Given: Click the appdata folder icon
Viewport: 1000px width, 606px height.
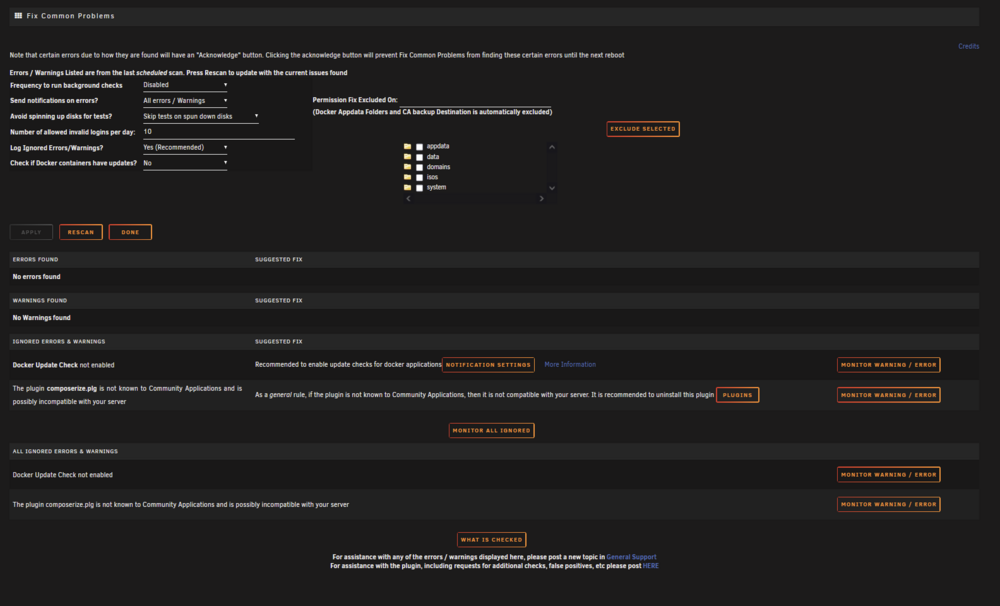Looking at the screenshot, I should pos(408,146).
